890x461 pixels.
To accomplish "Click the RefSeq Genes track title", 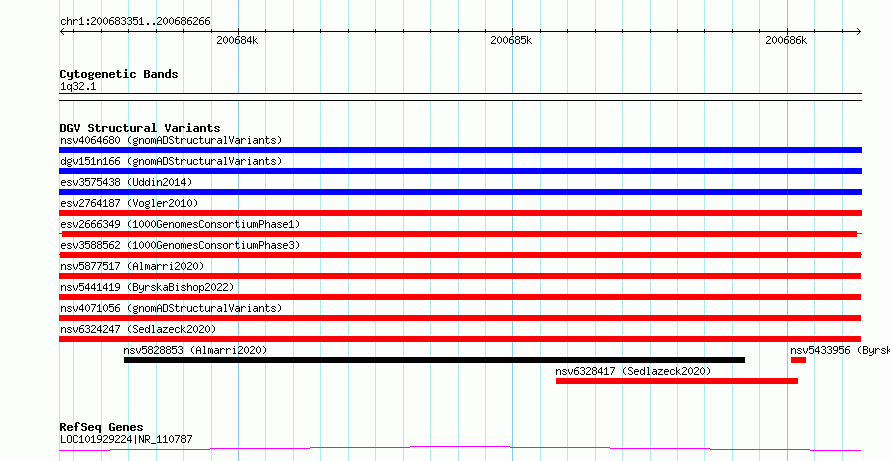I will click(x=102, y=427).
